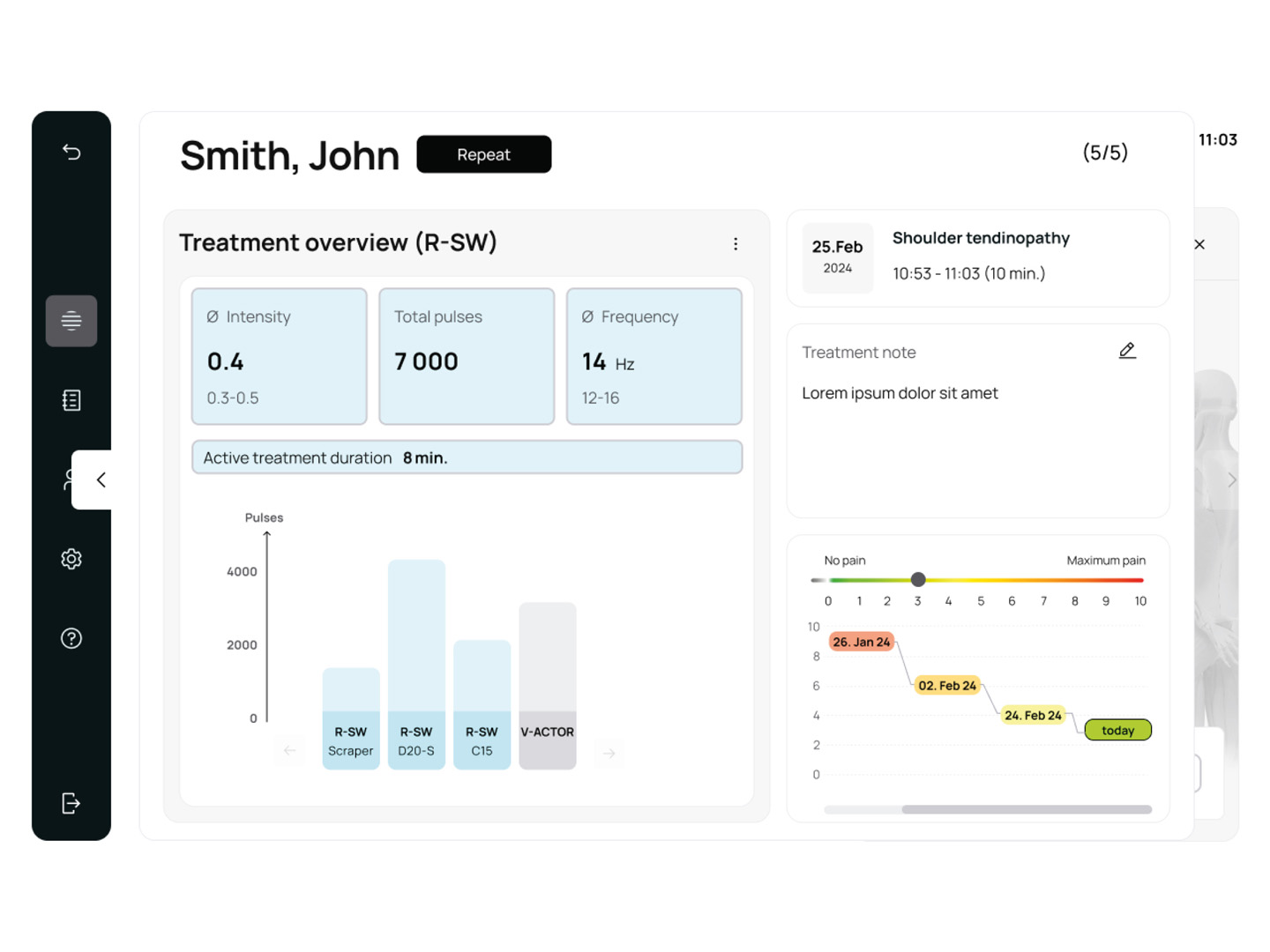Click the pain history horizontal scrollbar
This screenshot has height=952, width=1270.
pos(1026,809)
